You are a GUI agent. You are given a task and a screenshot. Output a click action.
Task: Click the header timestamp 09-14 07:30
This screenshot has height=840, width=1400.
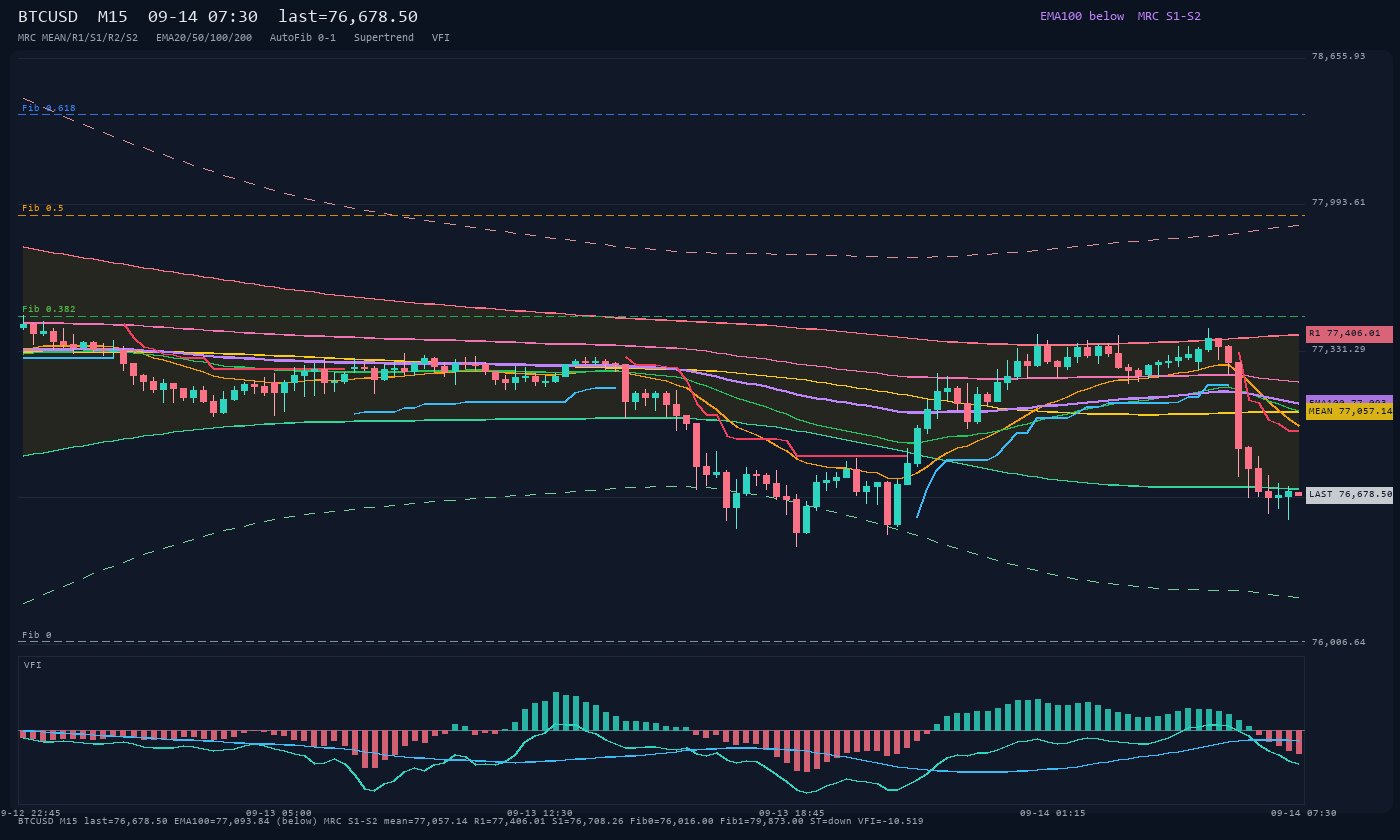[x=202, y=17]
